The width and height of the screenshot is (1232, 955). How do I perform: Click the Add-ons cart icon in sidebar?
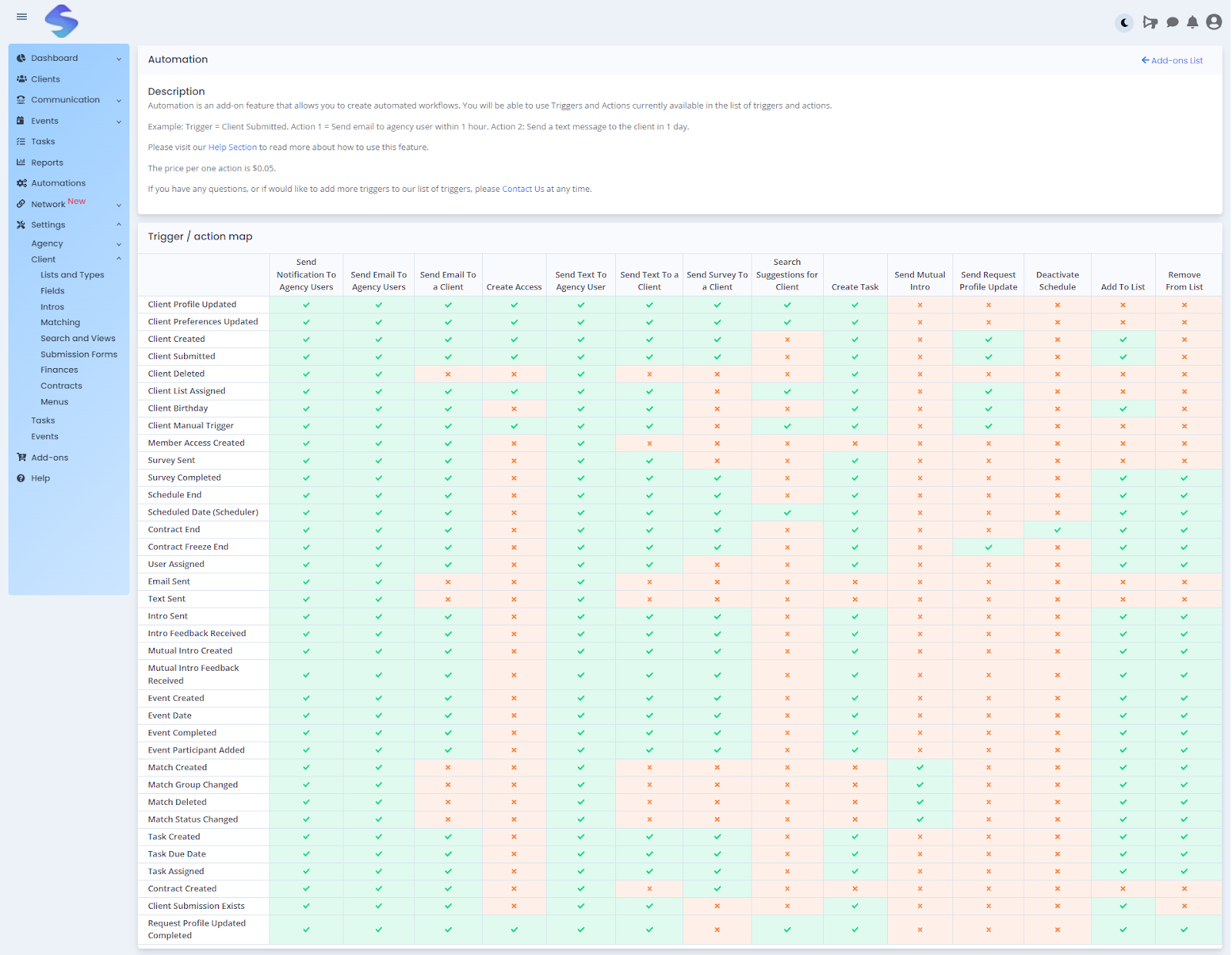click(21, 457)
